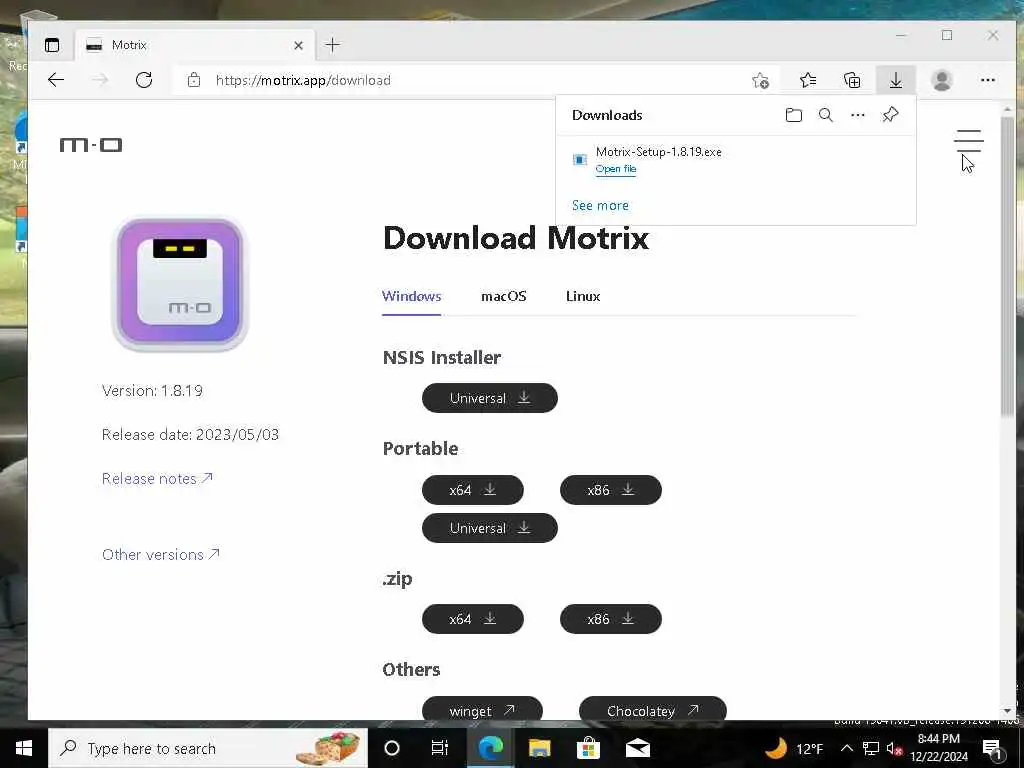Add this page to favorites
The height and width of the screenshot is (768, 1024).
coord(760,80)
